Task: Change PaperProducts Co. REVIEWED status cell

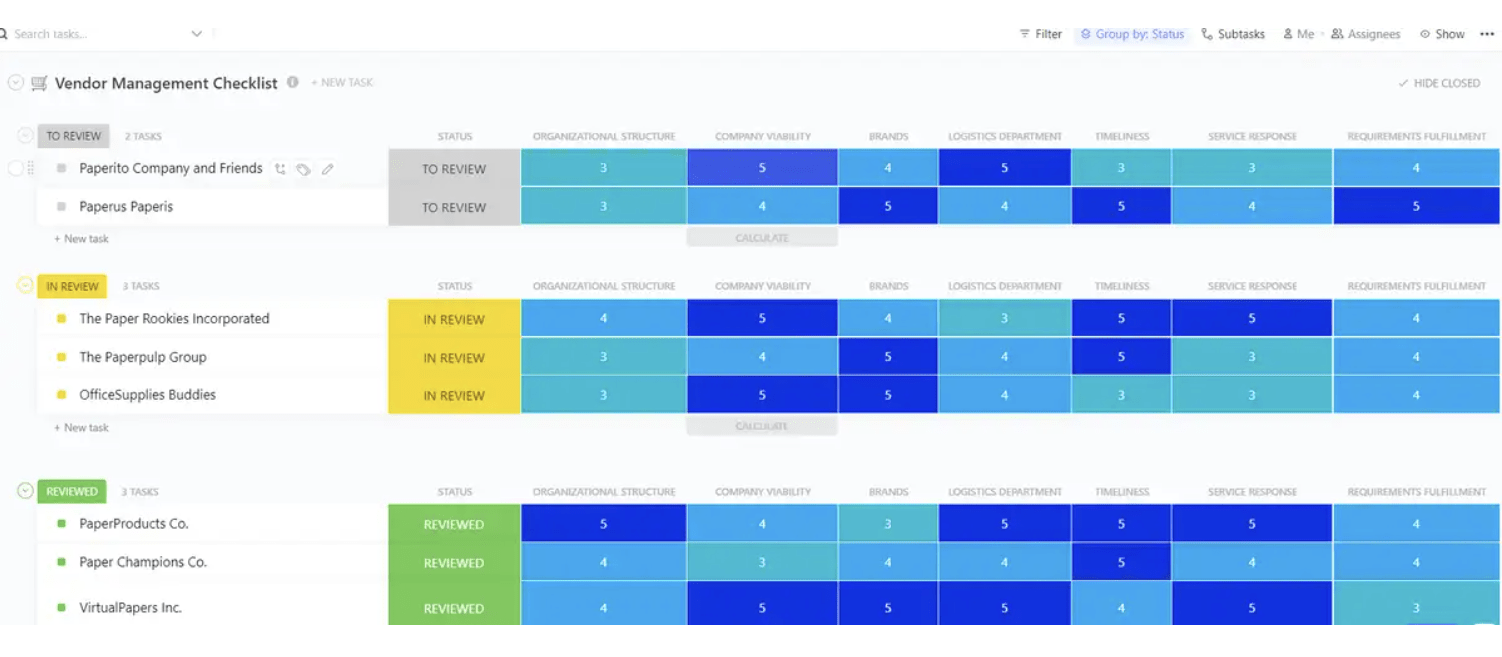Action: (x=454, y=524)
